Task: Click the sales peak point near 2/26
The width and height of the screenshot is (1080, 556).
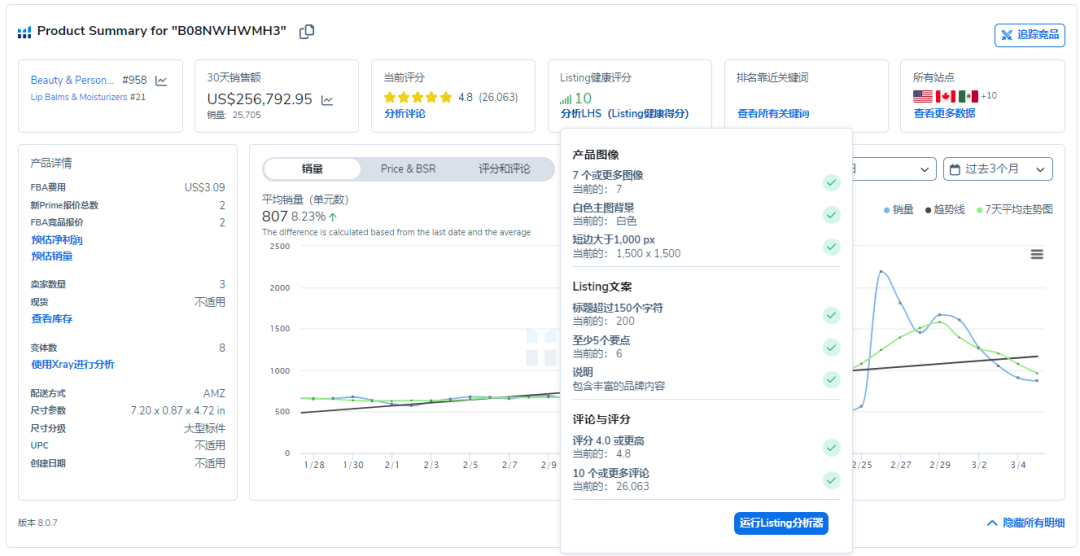Action: point(881,271)
